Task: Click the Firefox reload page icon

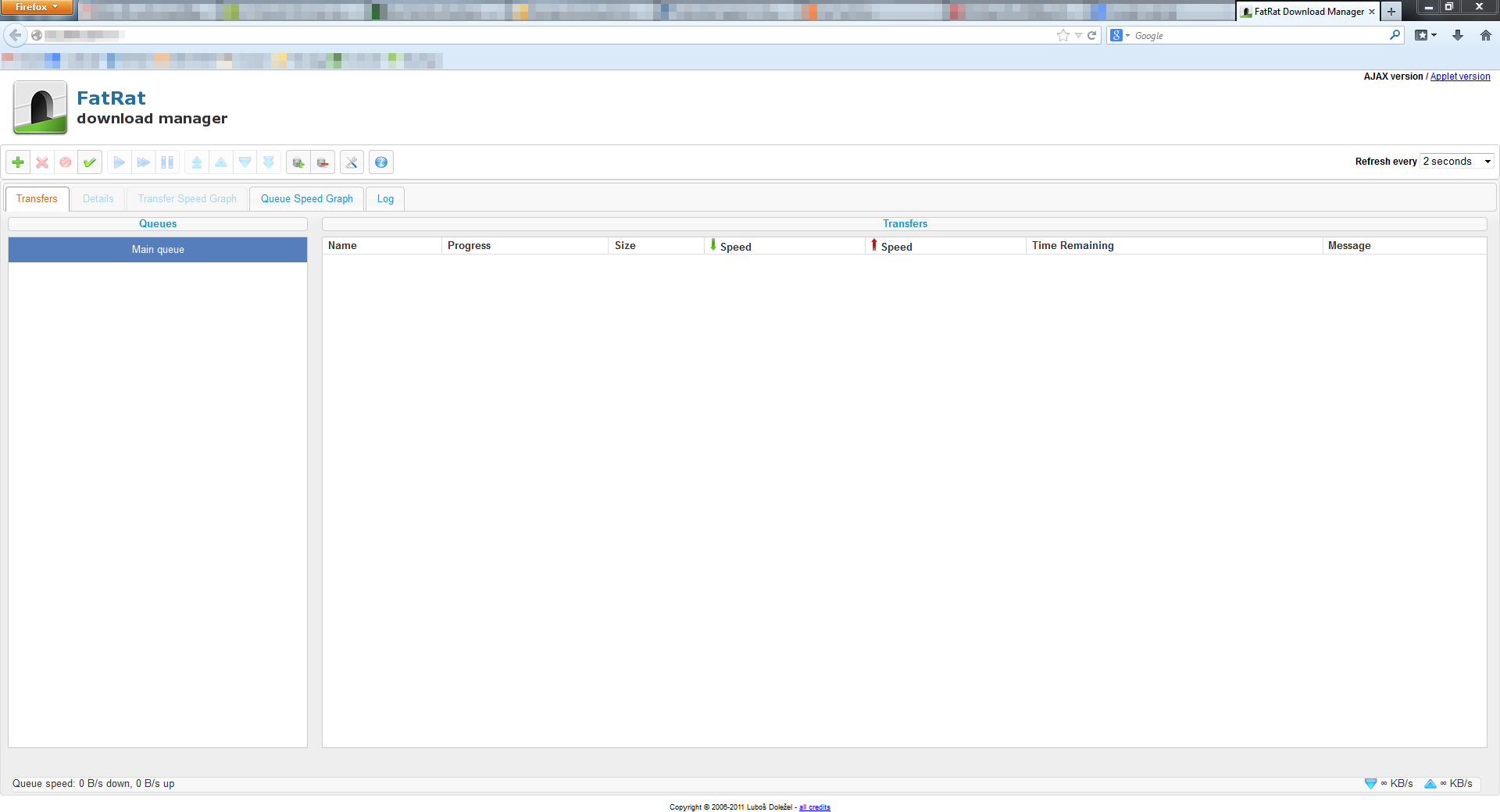Action: pyautogui.click(x=1092, y=35)
